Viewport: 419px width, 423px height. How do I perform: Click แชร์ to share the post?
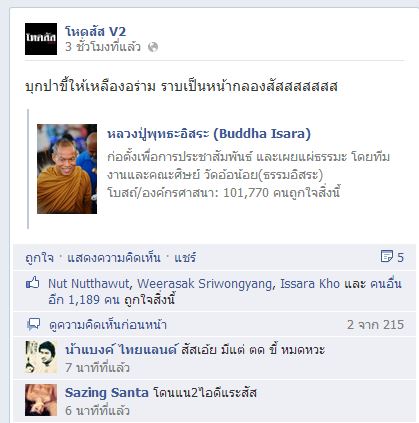point(185,258)
